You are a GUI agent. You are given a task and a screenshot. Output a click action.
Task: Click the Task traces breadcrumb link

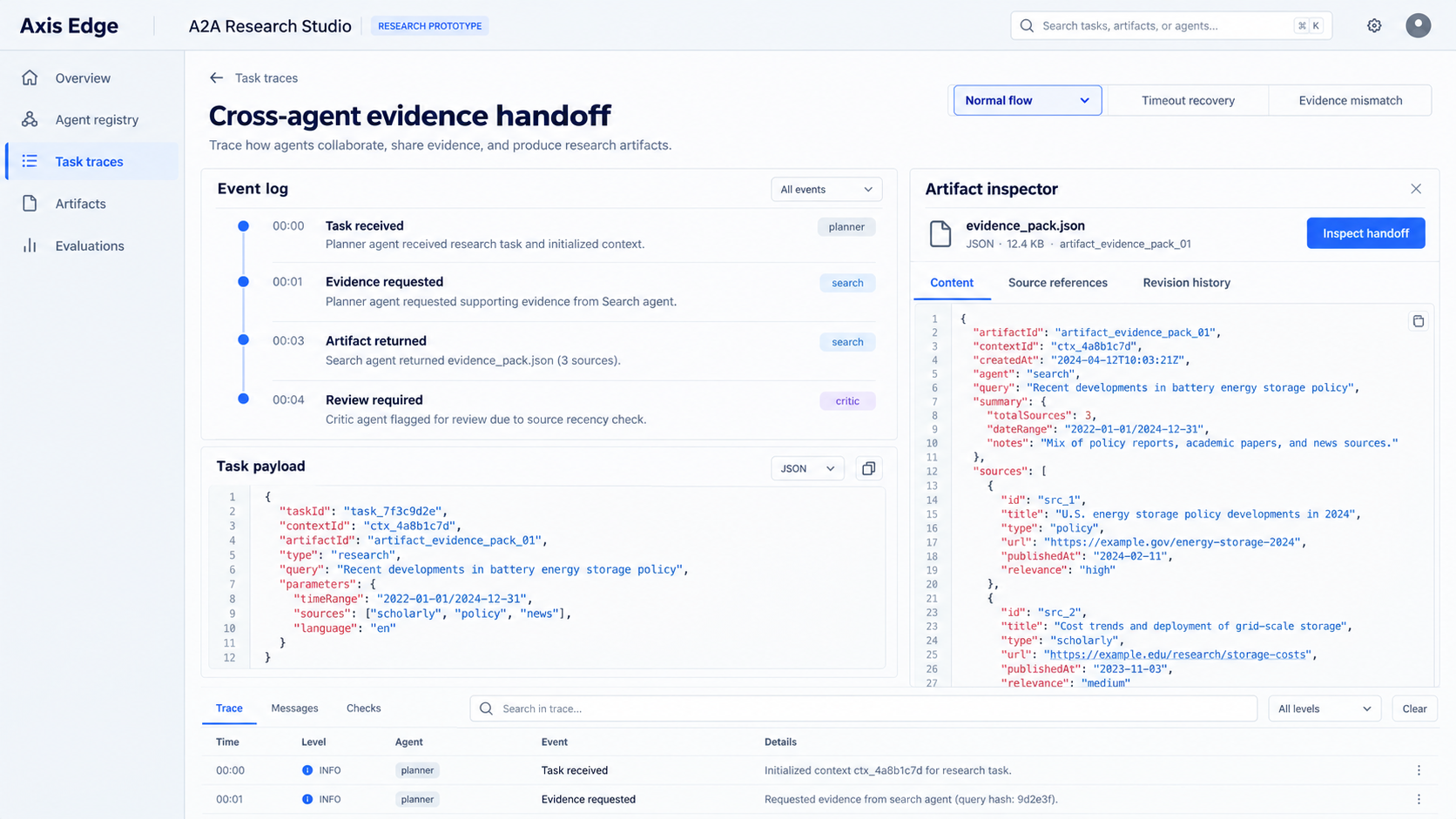(266, 78)
